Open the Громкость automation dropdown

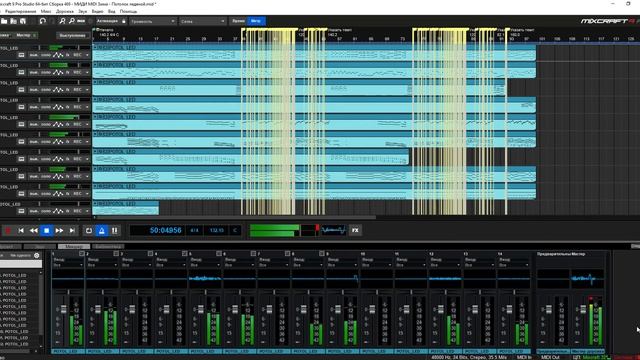(153, 21)
